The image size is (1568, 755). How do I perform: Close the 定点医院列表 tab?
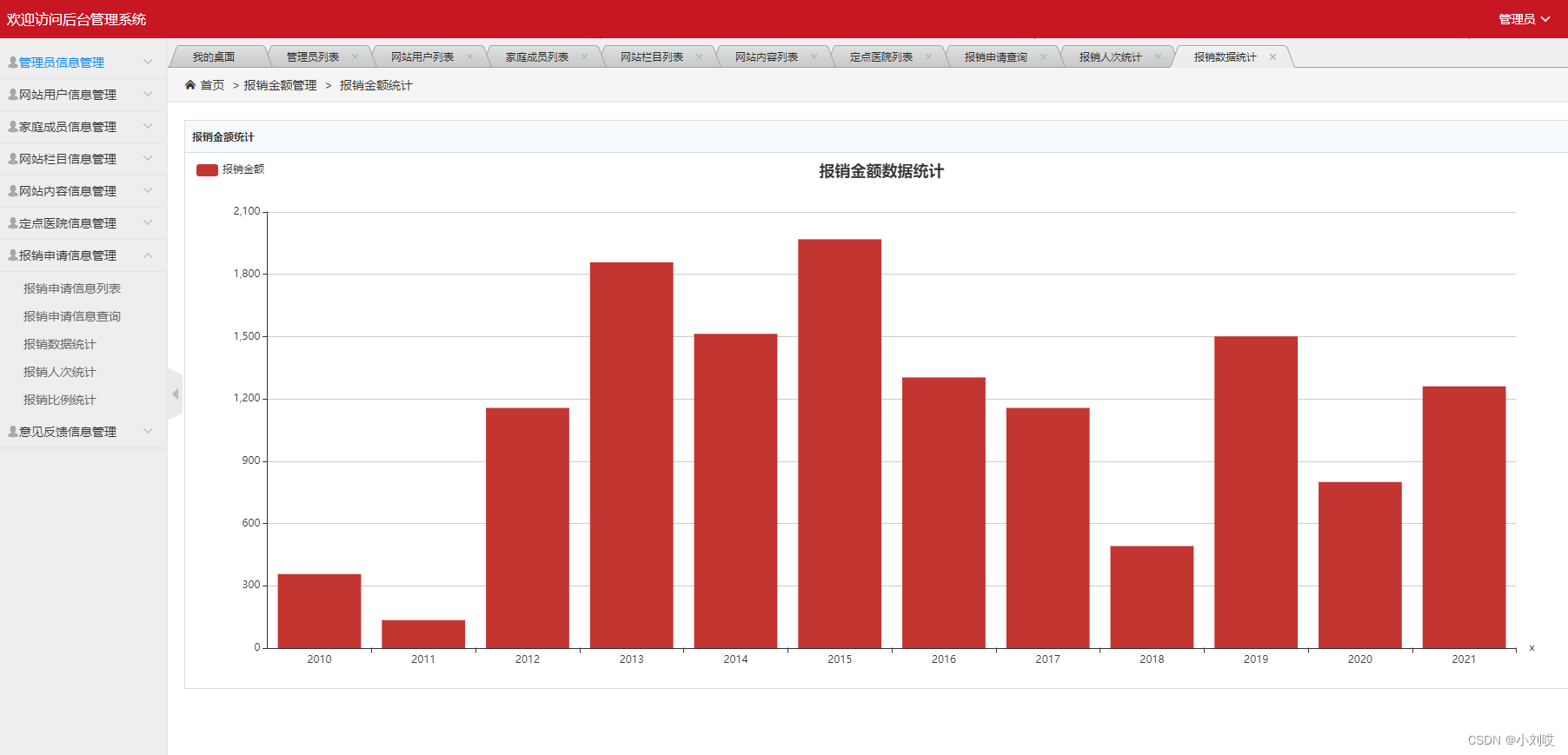click(928, 57)
